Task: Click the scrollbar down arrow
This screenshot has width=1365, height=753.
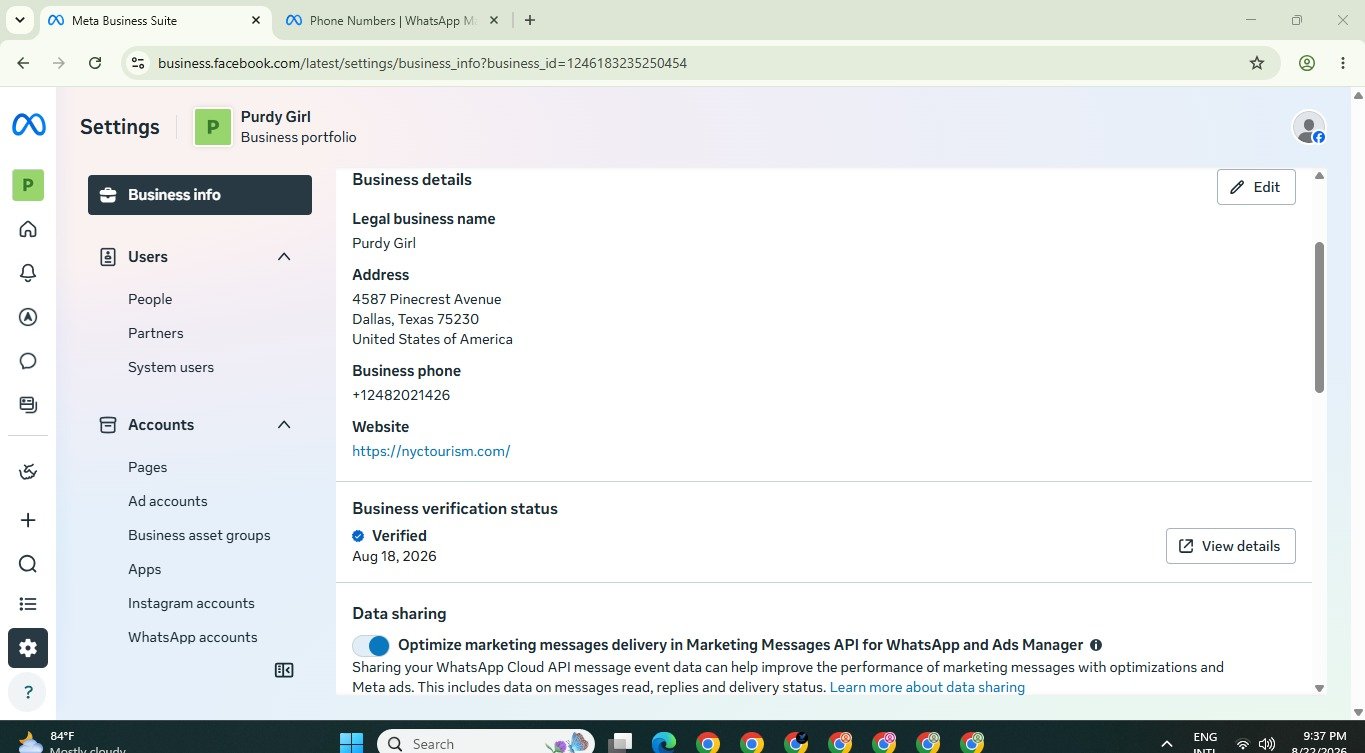Action: [1319, 688]
